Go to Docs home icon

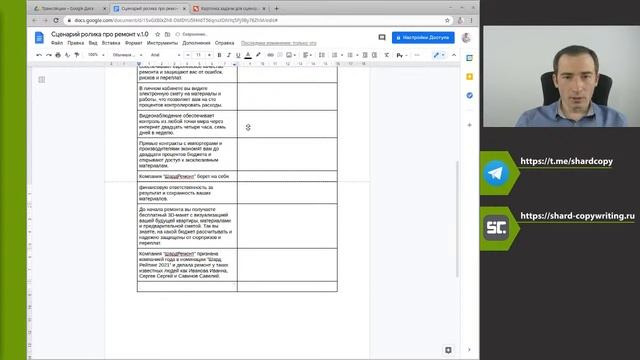(x=39, y=38)
